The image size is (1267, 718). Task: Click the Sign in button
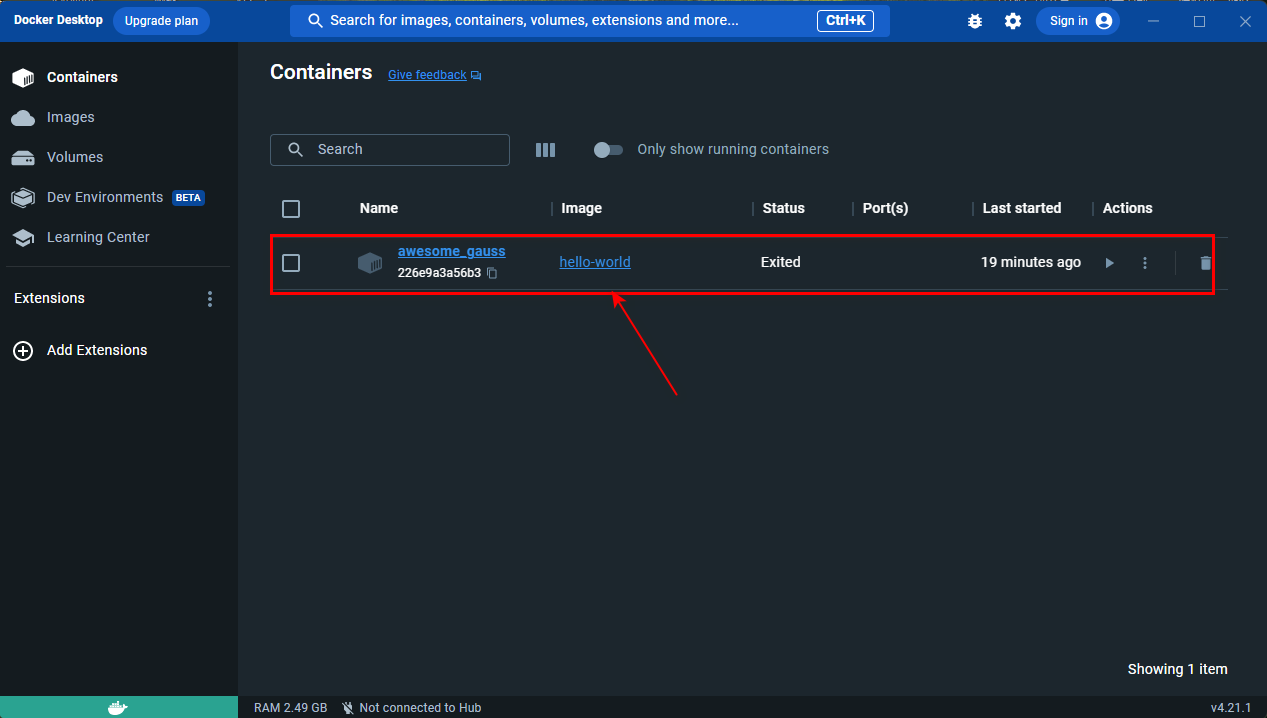1078,21
